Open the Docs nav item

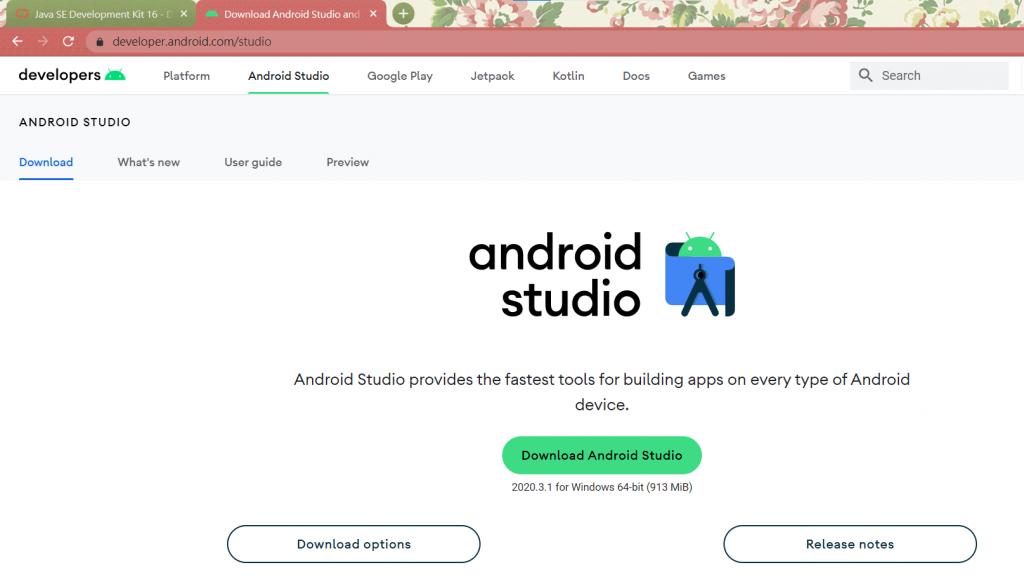pos(636,76)
